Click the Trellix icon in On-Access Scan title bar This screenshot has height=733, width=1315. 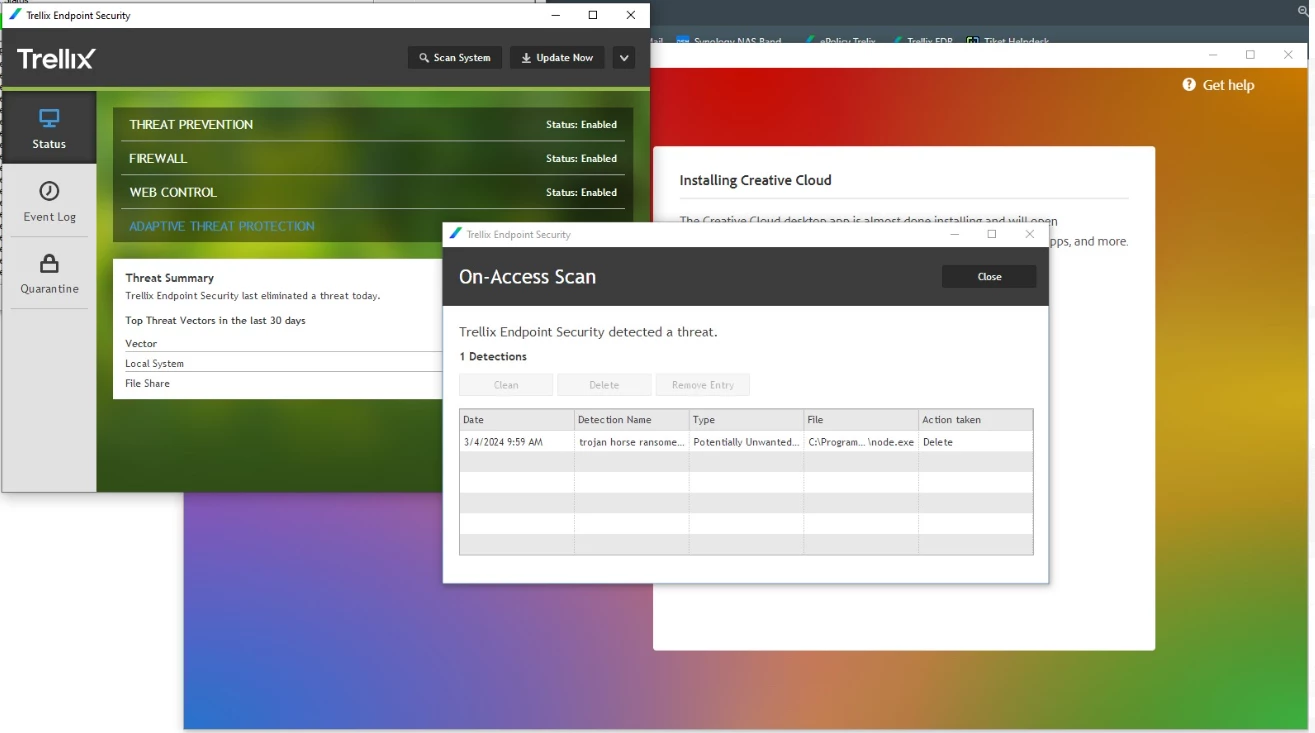coord(456,234)
